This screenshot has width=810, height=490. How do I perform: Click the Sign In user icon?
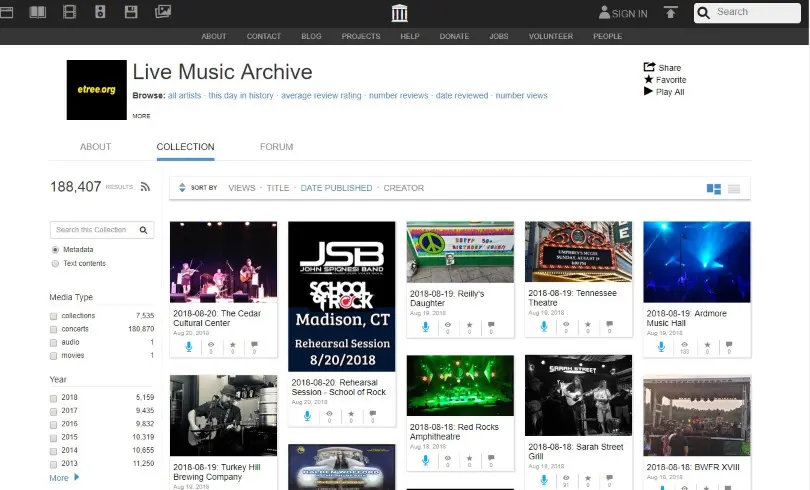604,12
